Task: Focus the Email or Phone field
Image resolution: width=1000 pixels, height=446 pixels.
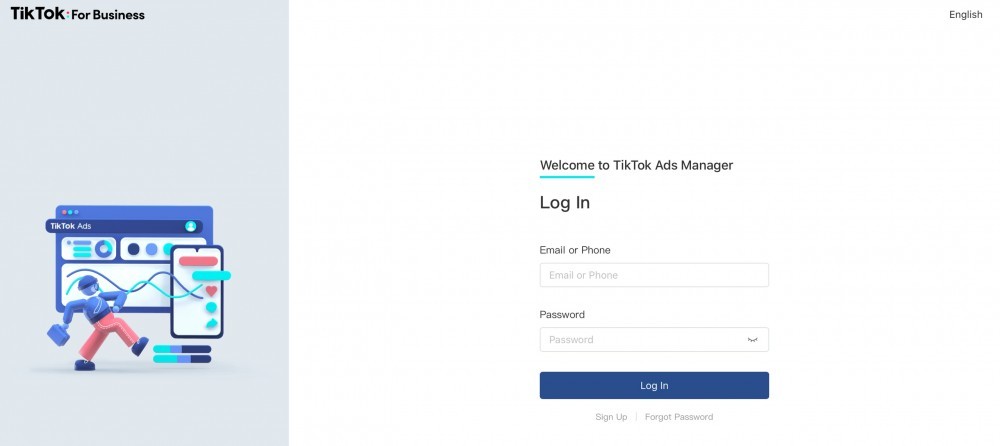Action: tap(654, 275)
